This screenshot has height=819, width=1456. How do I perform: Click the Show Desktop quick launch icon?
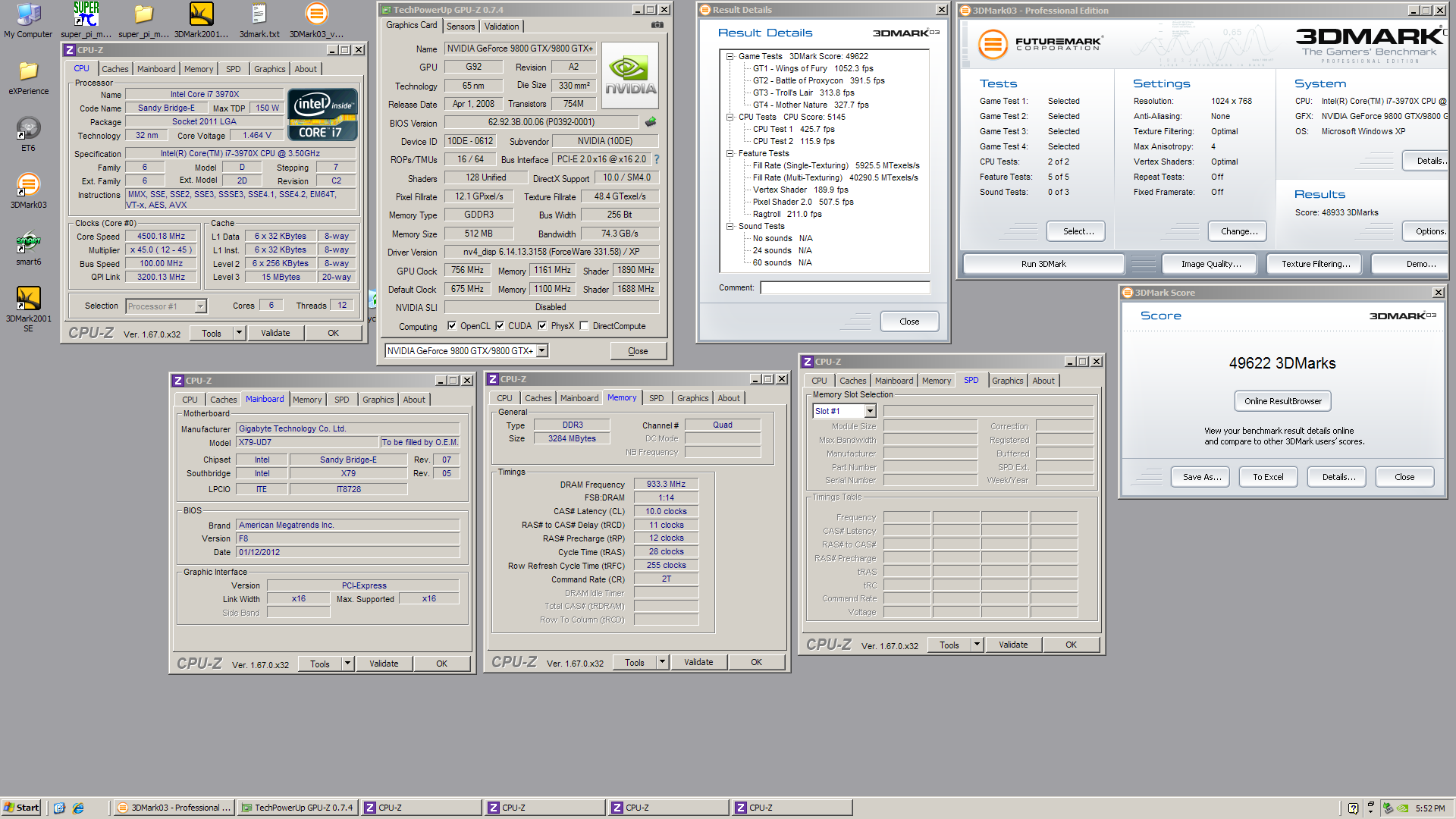[x=60, y=808]
